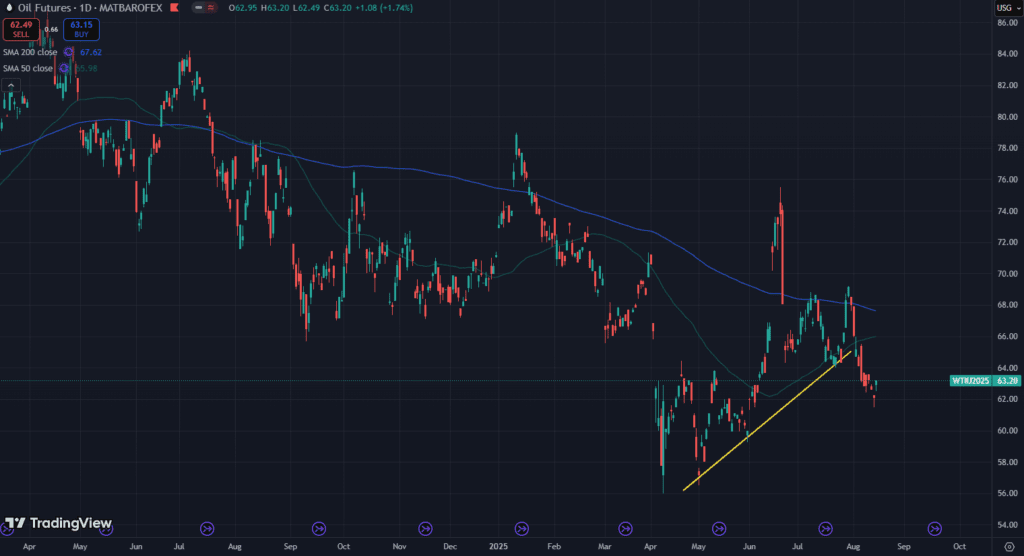The image size is (1024, 556).
Task: Toggle the SMA 200 close indicator icon
Action: [68, 52]
